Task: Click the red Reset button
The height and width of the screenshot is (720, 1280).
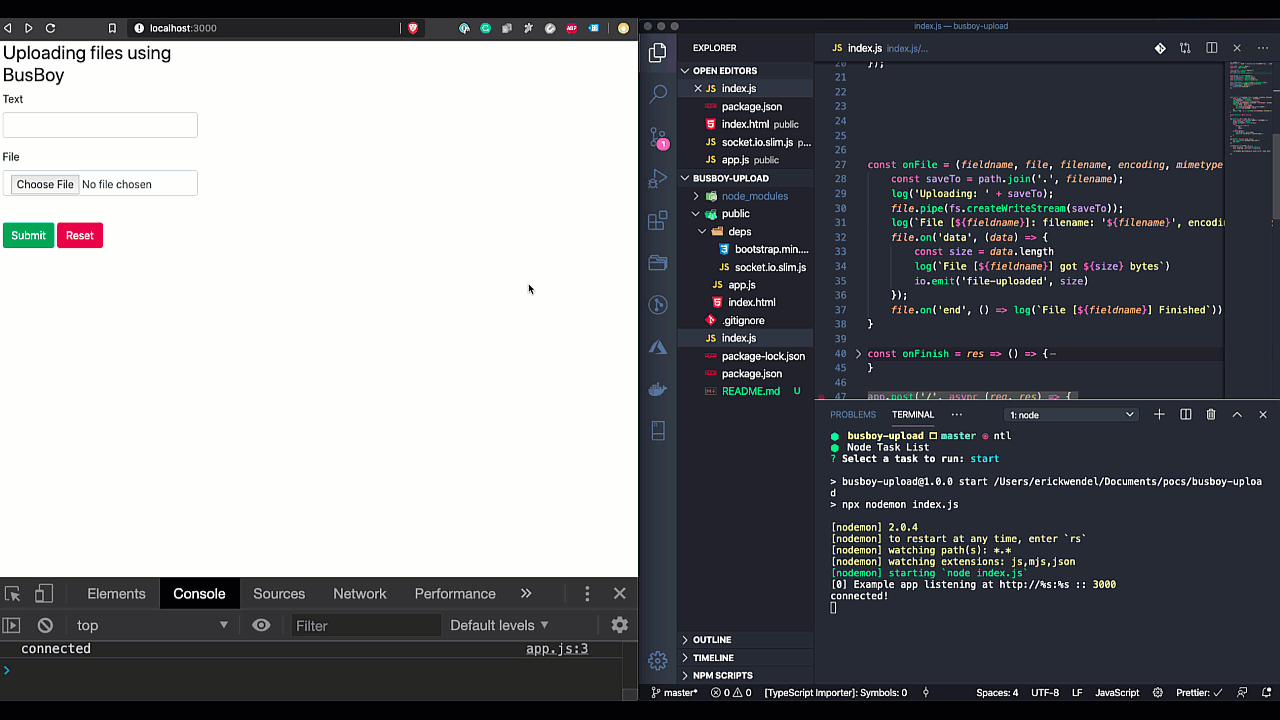Action: coord(80,235)
